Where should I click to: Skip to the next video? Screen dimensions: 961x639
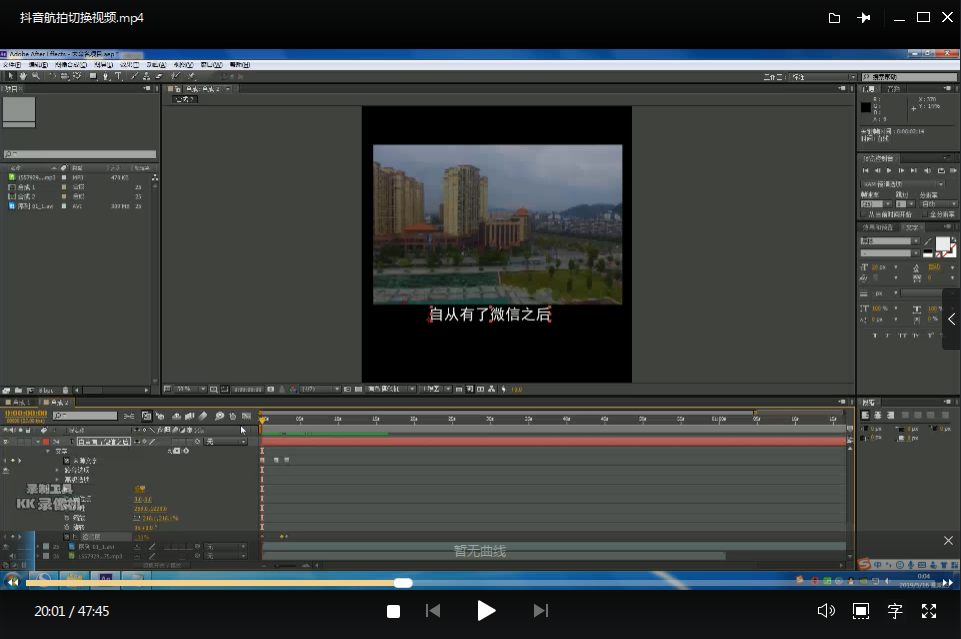[x=540, y=611]
